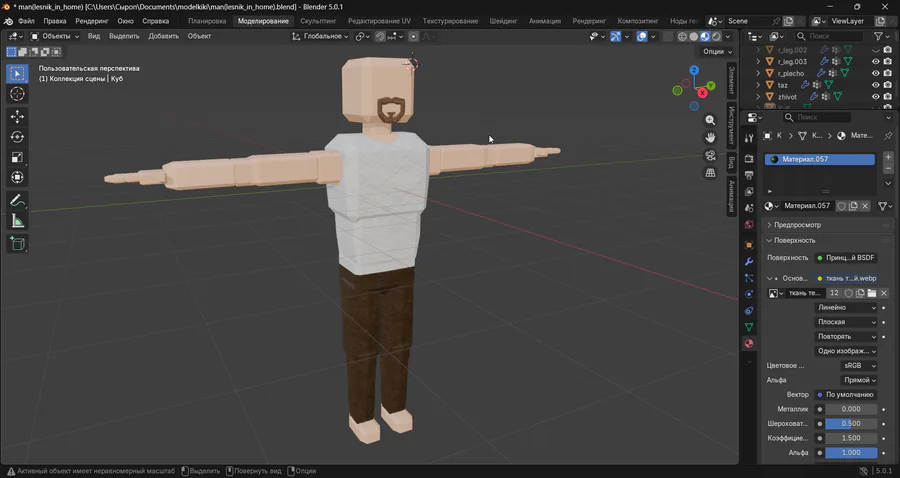Screen dimensions: 900x478
Task: Select the Scale tool
Action: coord(17,157)
